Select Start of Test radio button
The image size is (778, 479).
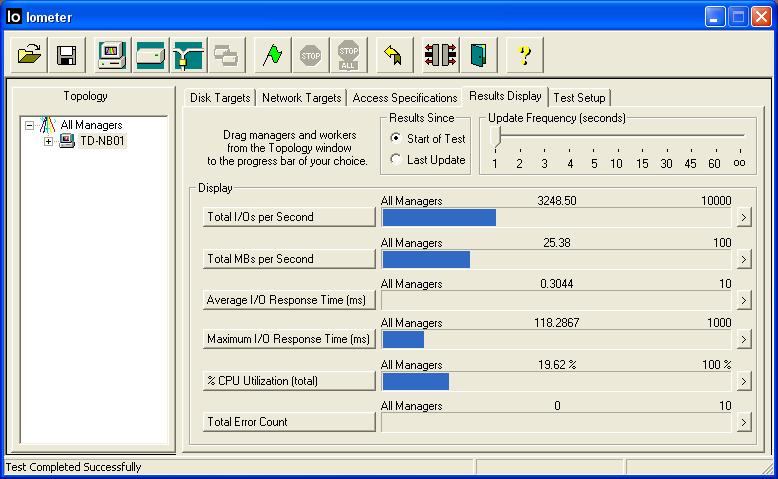(395, 138)
